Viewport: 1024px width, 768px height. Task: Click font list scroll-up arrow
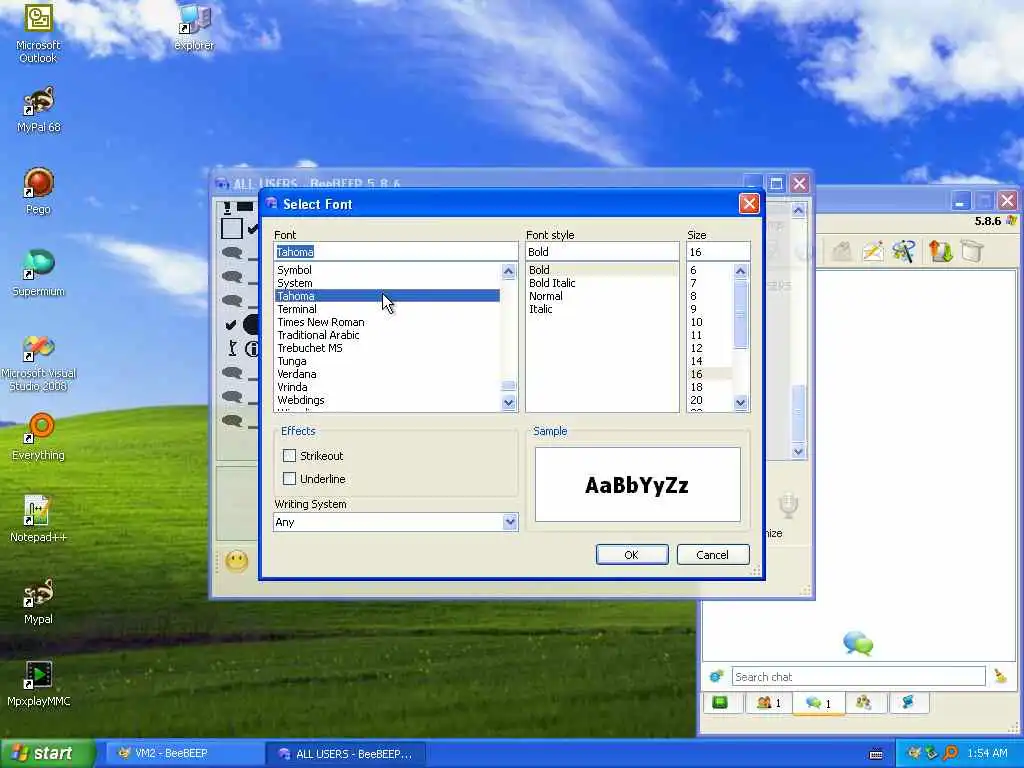tap(509, 271)
